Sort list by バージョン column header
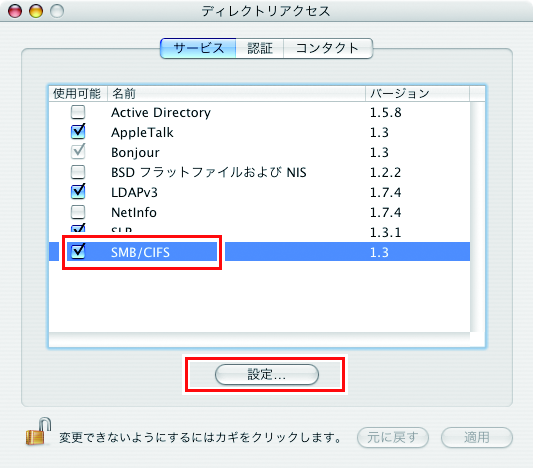This screenshot has width=533, height=468. 417,93
